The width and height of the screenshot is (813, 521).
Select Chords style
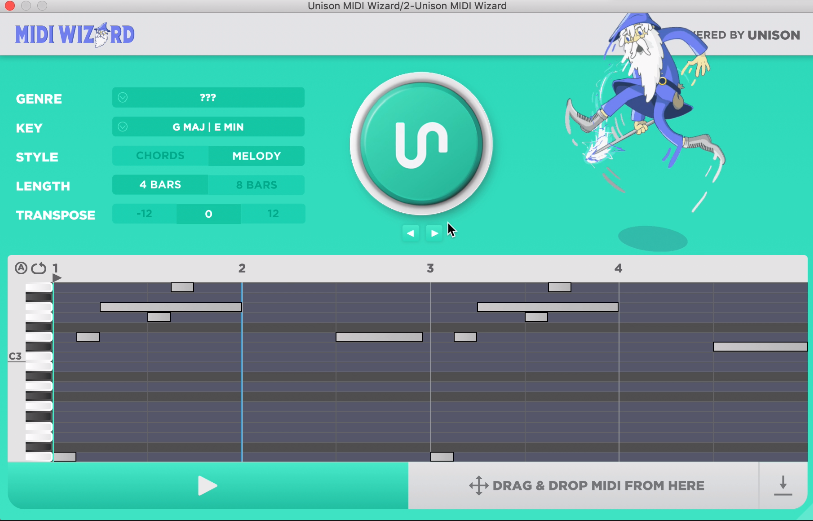(x=160, y=156)
